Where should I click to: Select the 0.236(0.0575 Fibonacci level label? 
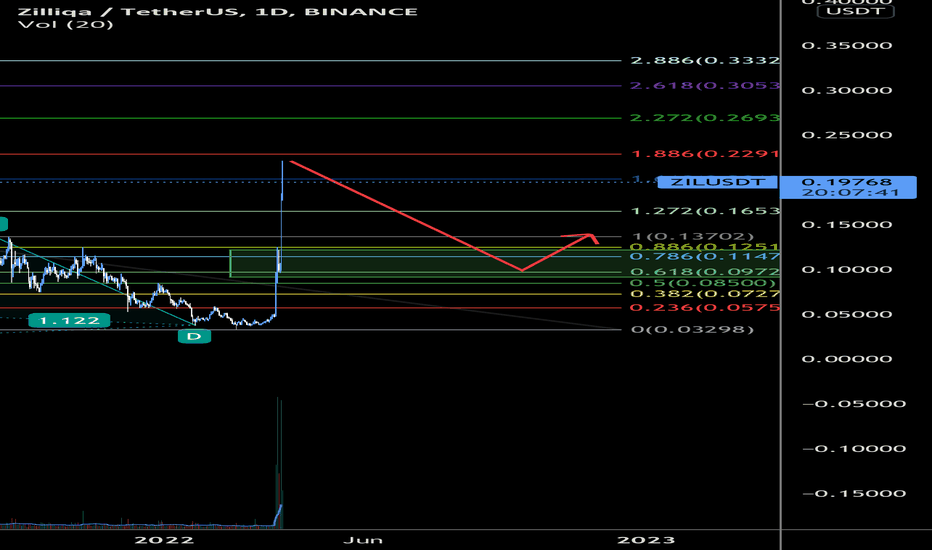coord(705,307)
